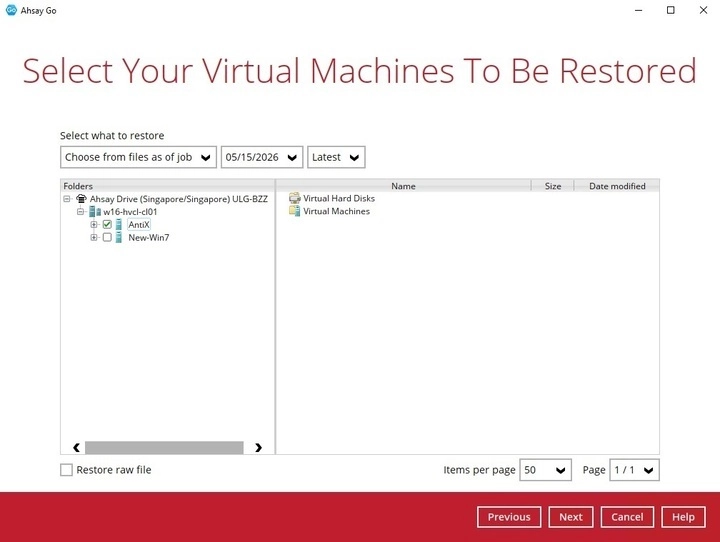The width and height of the screenshot is (720, 542).
Task: Minimize the Ahsay Go window
Action: click(639, 10)
